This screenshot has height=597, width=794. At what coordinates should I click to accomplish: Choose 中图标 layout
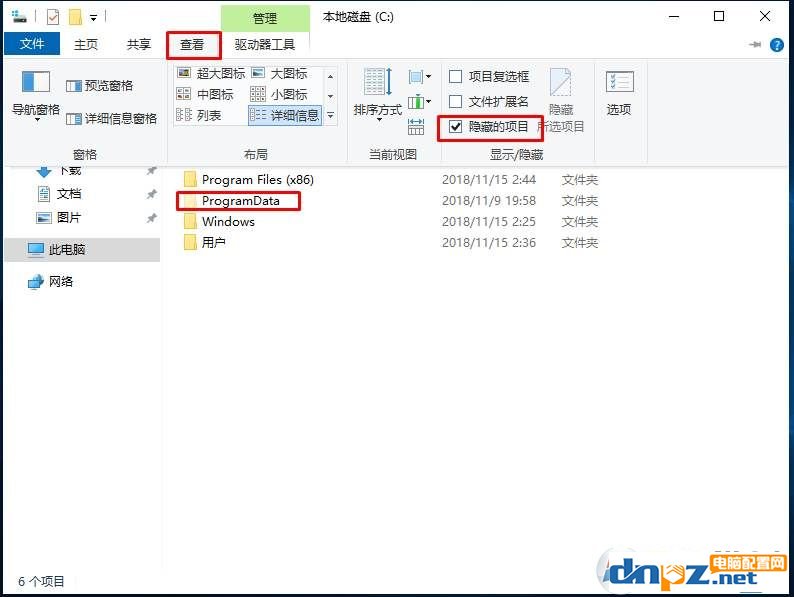click(x=205, y=94)
